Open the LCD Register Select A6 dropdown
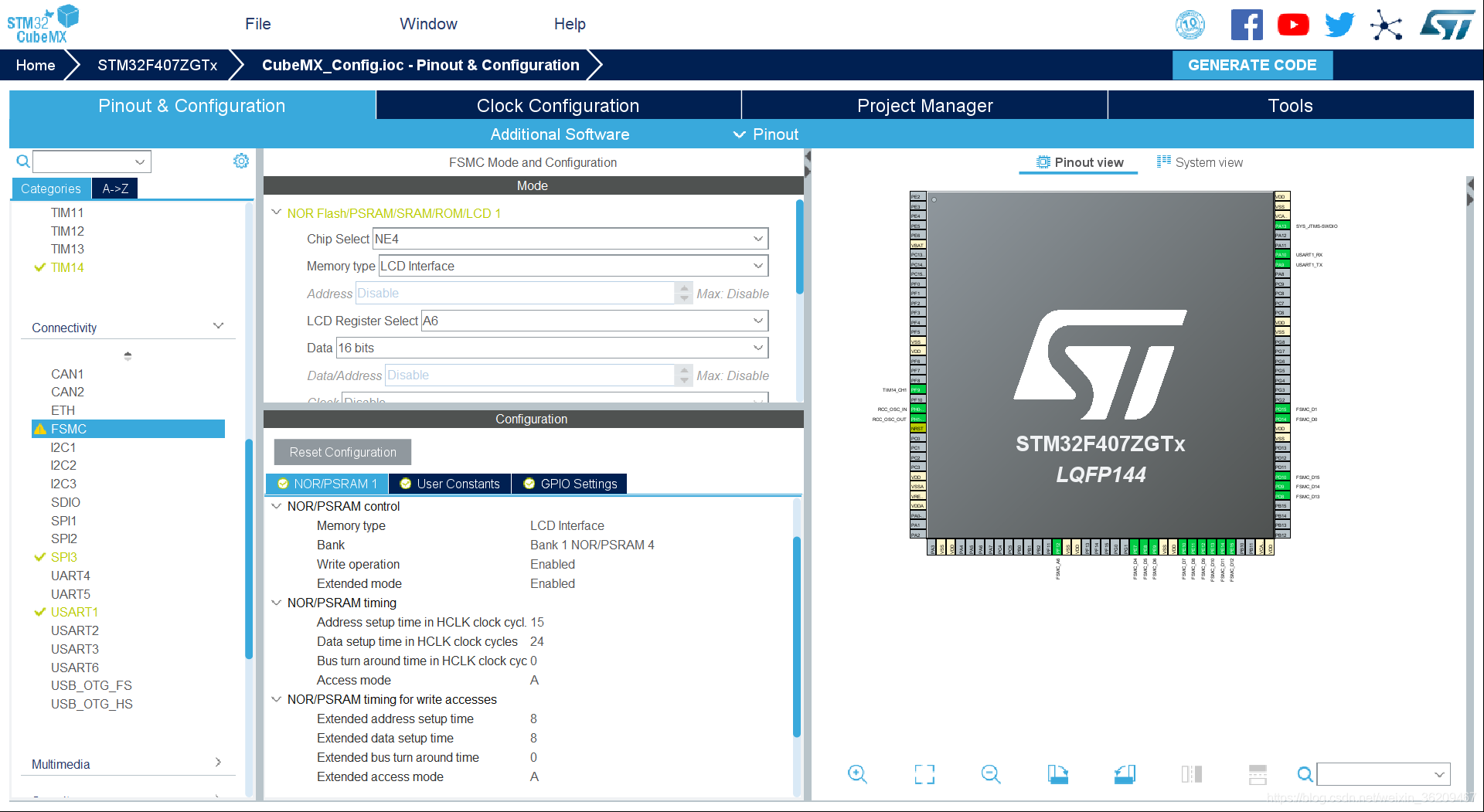1484x812 pixels. coord(594,321)
